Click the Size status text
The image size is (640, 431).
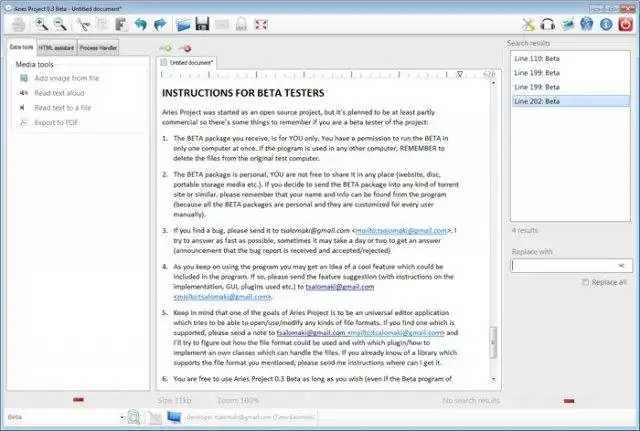174,400
